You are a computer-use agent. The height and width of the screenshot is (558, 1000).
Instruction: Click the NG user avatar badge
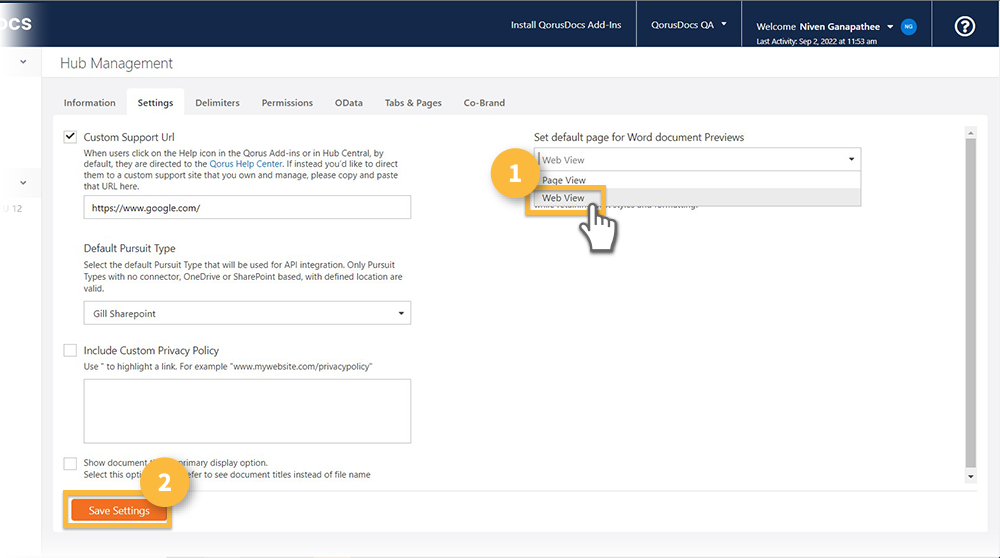tap(908, 27)
